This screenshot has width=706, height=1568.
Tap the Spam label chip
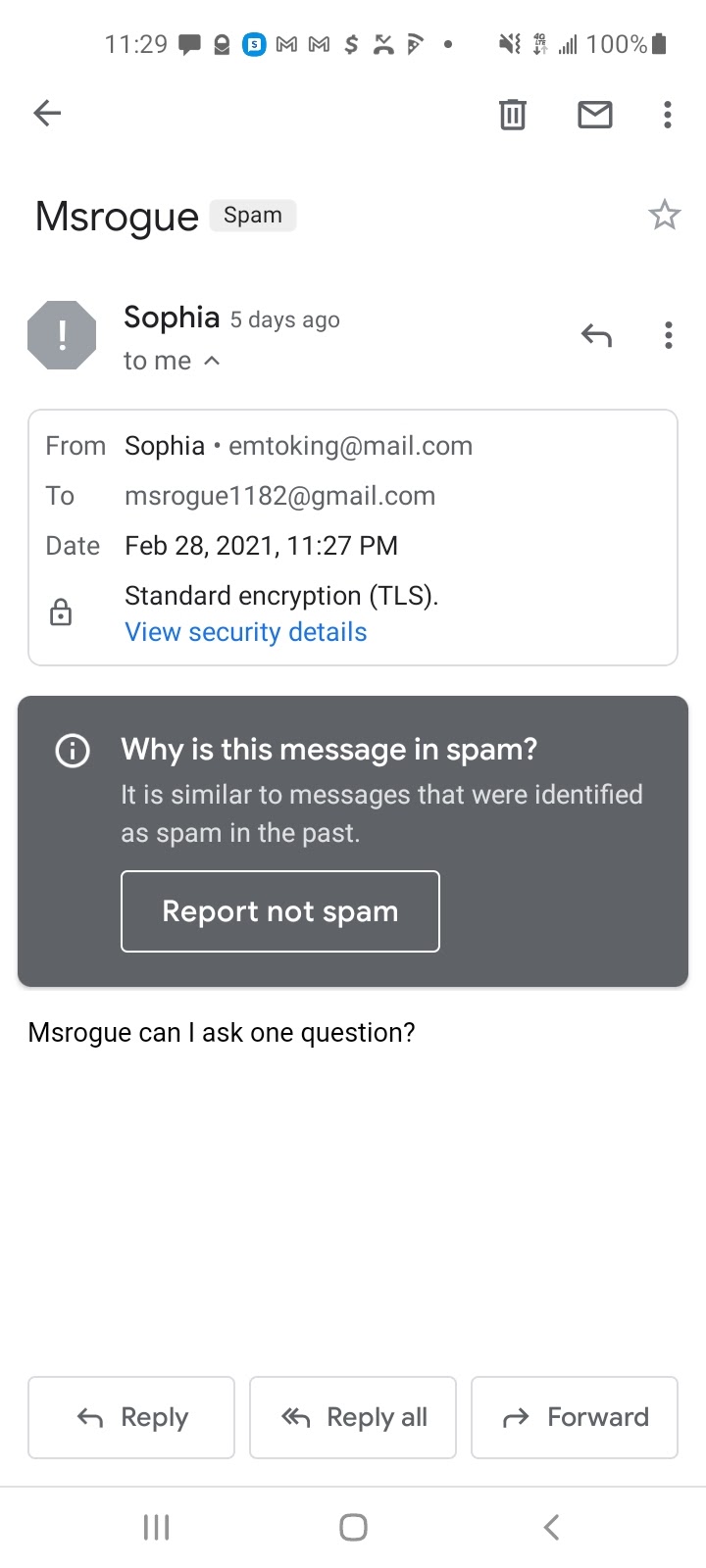253,216
